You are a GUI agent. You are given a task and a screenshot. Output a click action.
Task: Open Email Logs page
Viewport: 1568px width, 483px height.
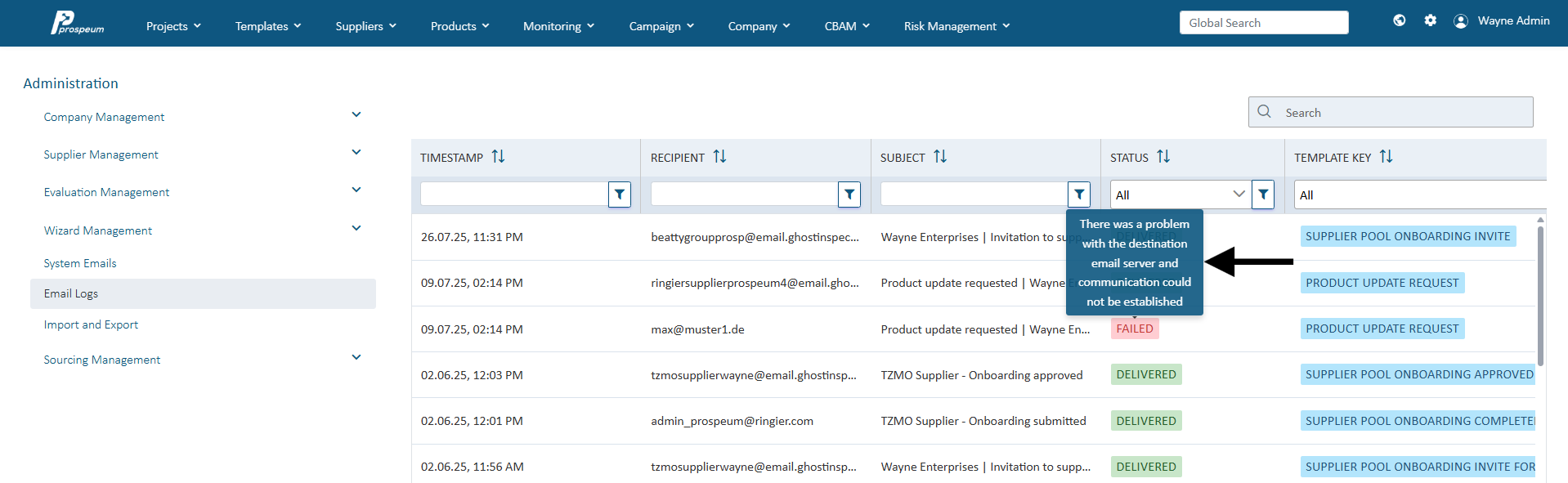[203, 293]
